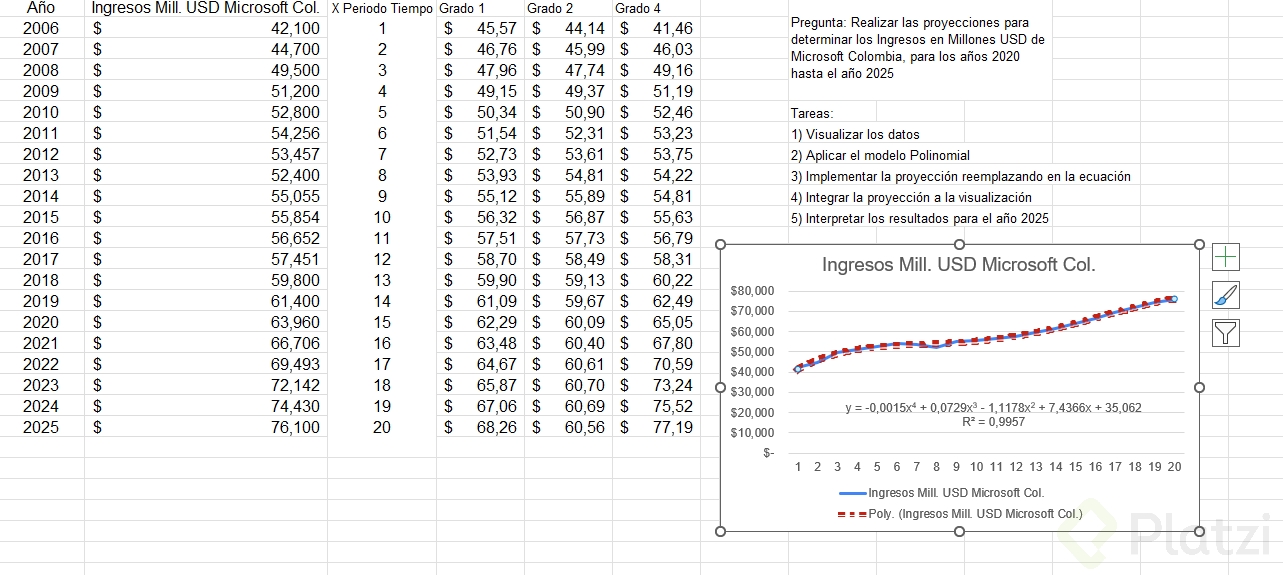Select the Poly. trendline legend entry
This screenshot has width=1283, height=575.
pos(960,514)
